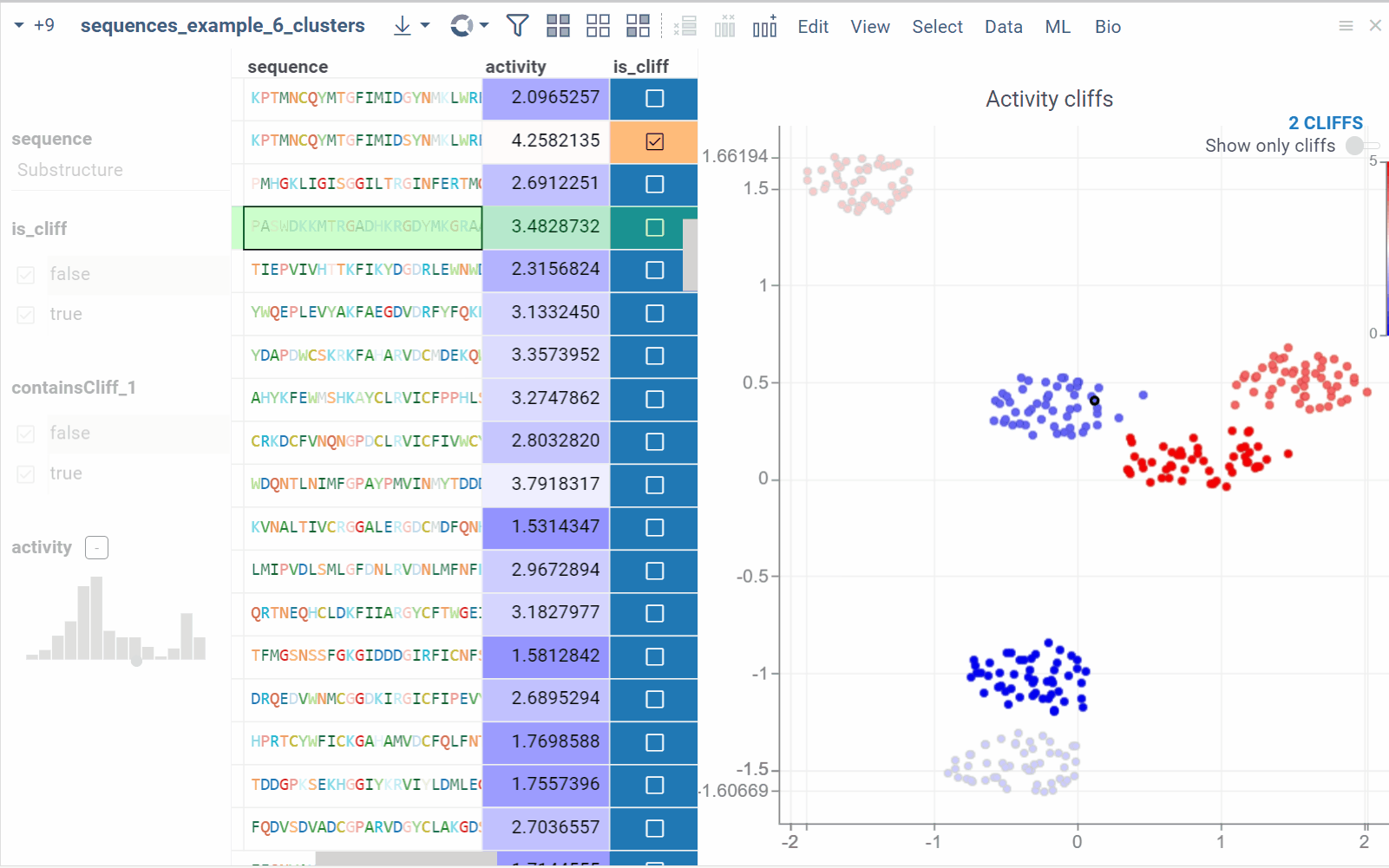This screenshot has width=1389, height=868.
Task: Click the activity histogram range slider handle
Action: click(x=136, y=661)
